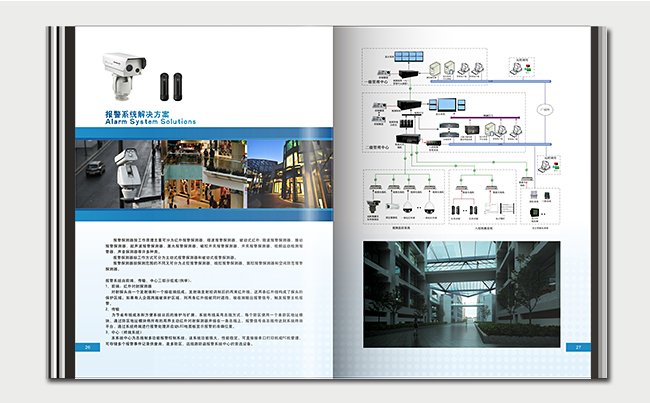The image size is (650, 403).
Task: Click the large monitor icon in second-level center
Action: 447,105
